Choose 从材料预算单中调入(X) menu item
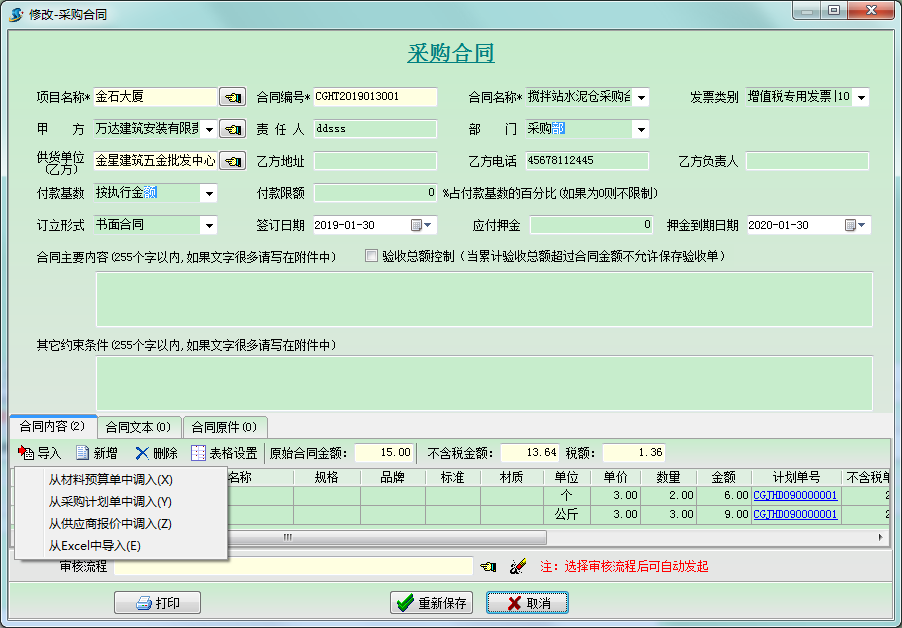This screenshot has width=902, height=628. point(121,480)
